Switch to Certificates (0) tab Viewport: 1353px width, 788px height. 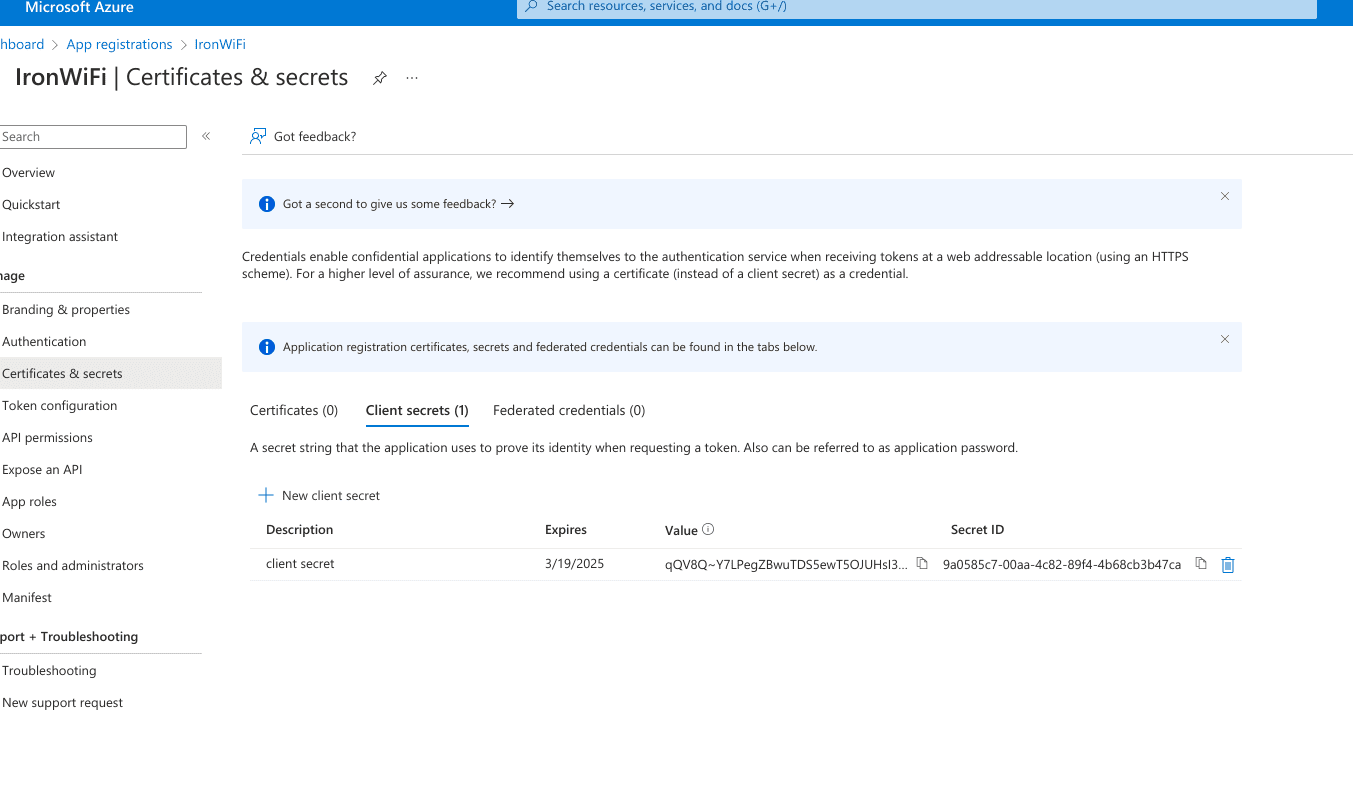click(294, 410)
